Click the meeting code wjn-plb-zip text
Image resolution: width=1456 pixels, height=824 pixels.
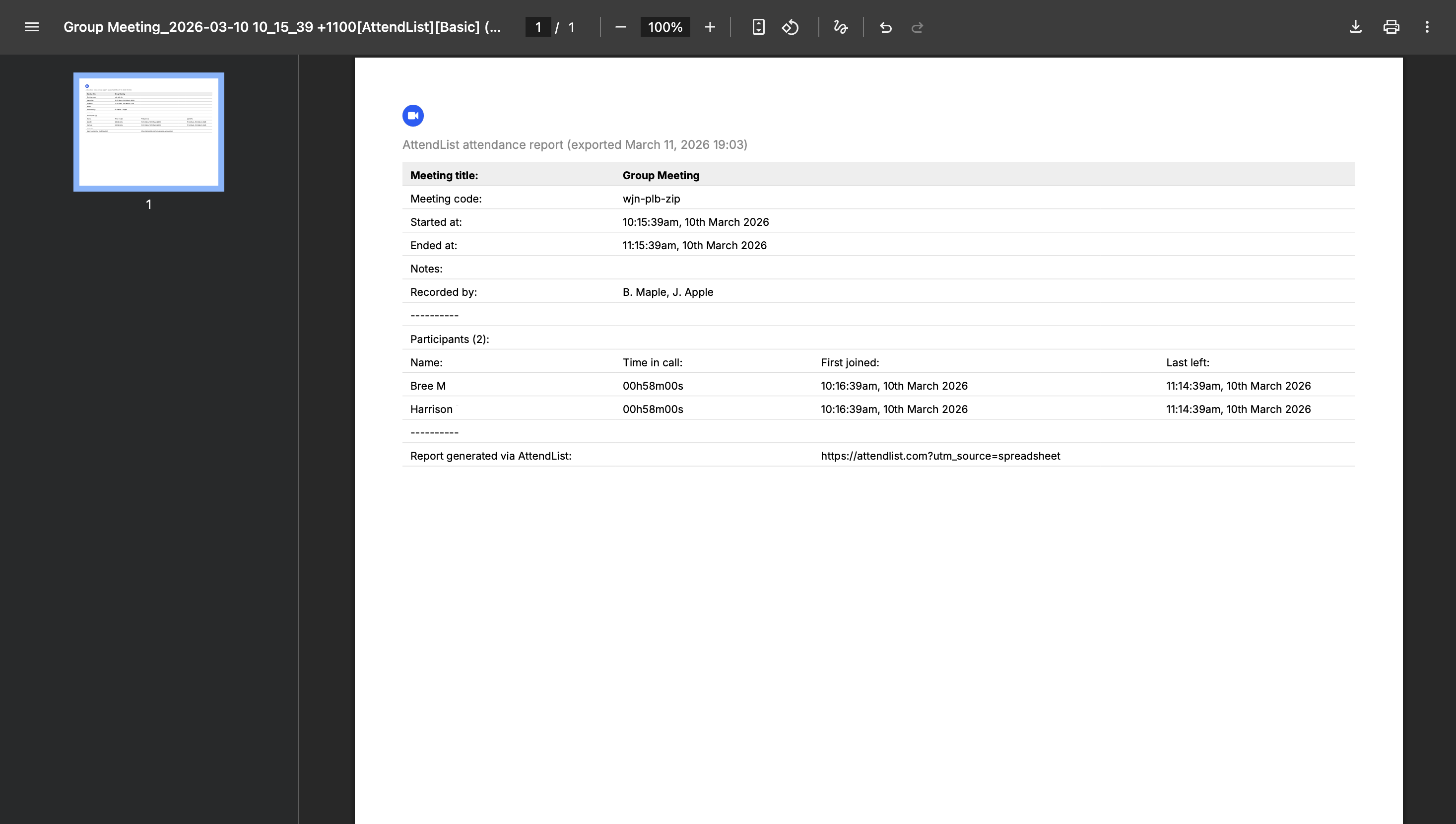(651, 199)
